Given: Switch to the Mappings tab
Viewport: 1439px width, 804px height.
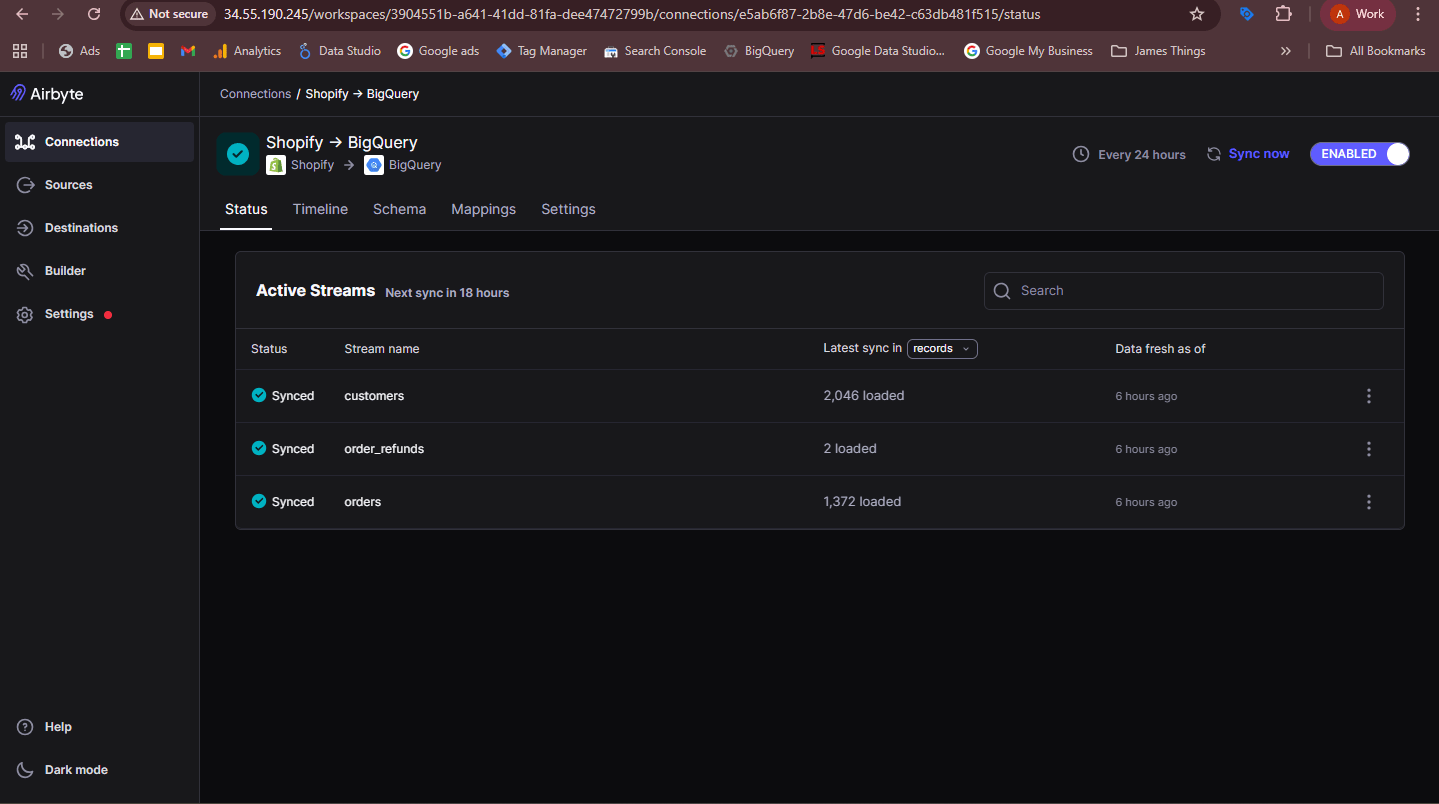Looking at the screenshot, I should tap(483, 209).
